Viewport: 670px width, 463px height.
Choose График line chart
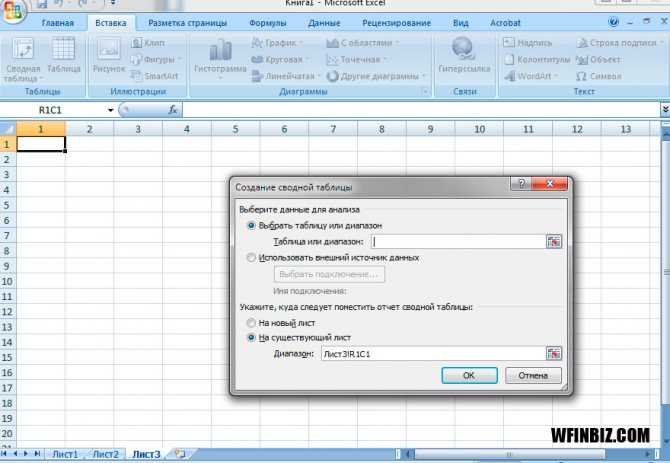pyautogui.click(x=277, y=43)
